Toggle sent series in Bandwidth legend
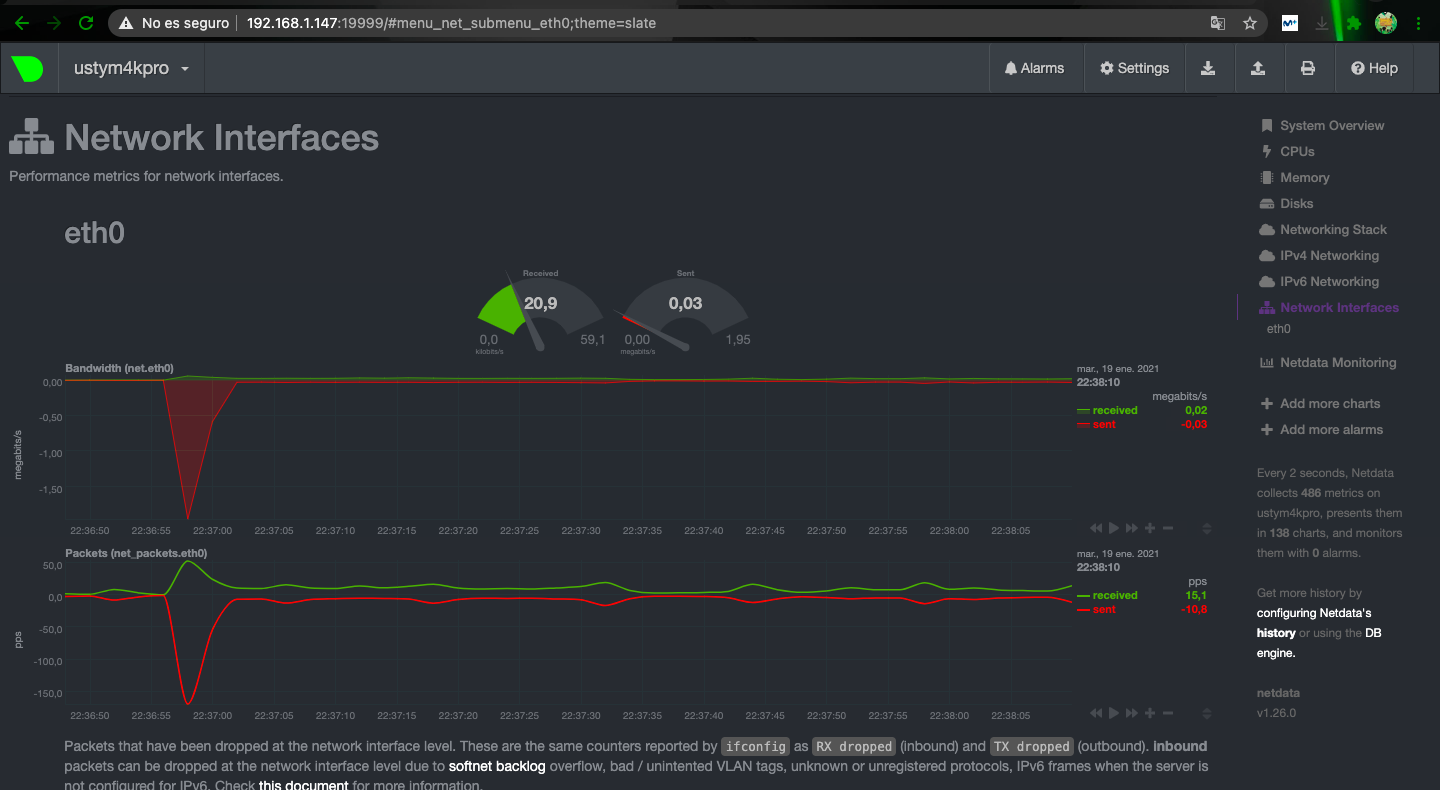Image resolution: width=1440 pixels, height=790 pixels. (x=1104, y=424)
